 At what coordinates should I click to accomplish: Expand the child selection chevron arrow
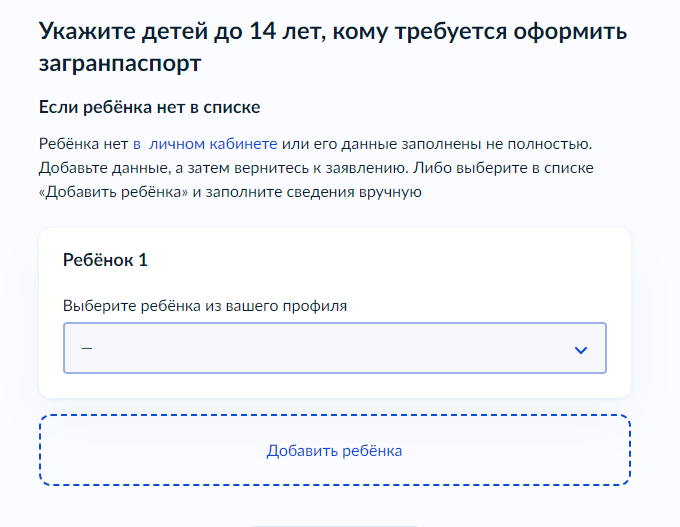(x=581, y=350)
